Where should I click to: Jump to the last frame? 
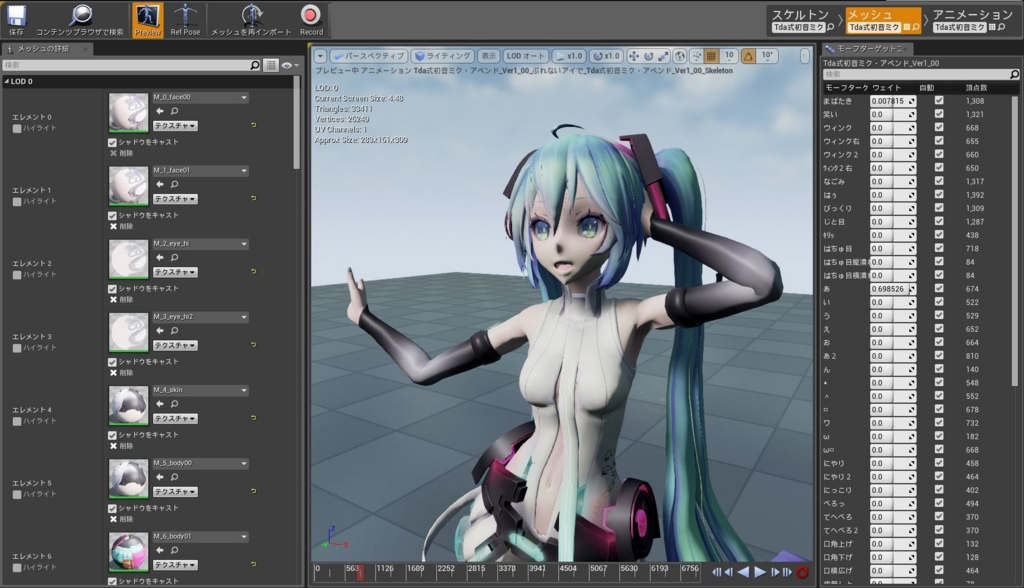point(787,572)
